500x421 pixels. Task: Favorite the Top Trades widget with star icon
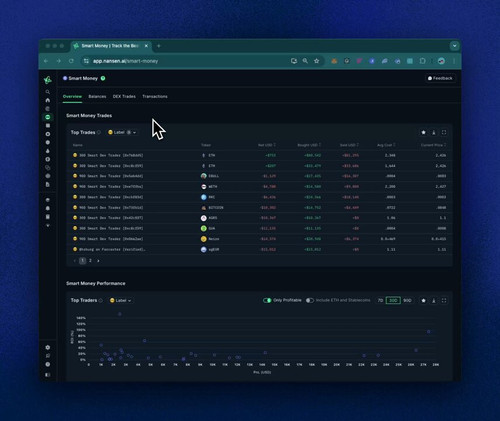pos(423,132)
